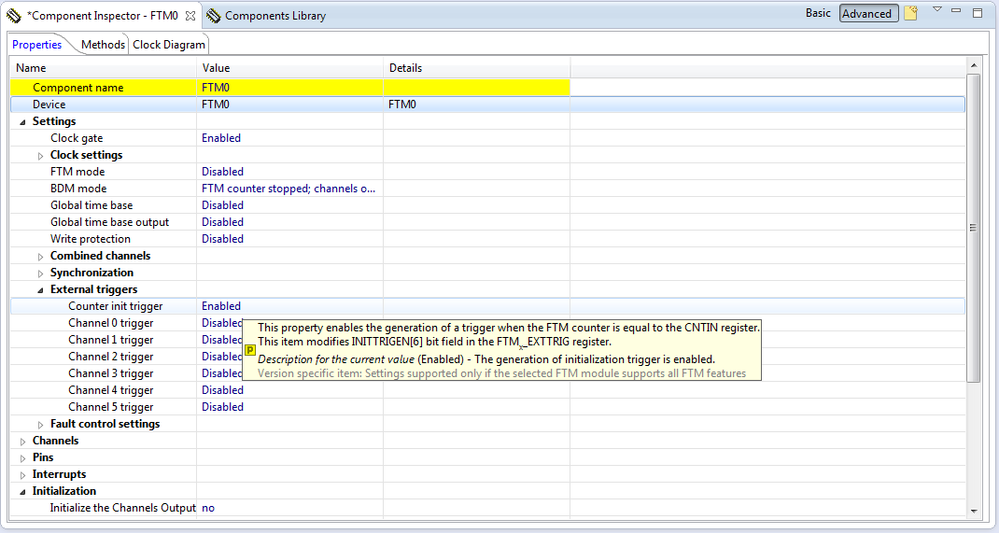
Task: Open the Clock Diagram tab
Action: tap(169, 45)
